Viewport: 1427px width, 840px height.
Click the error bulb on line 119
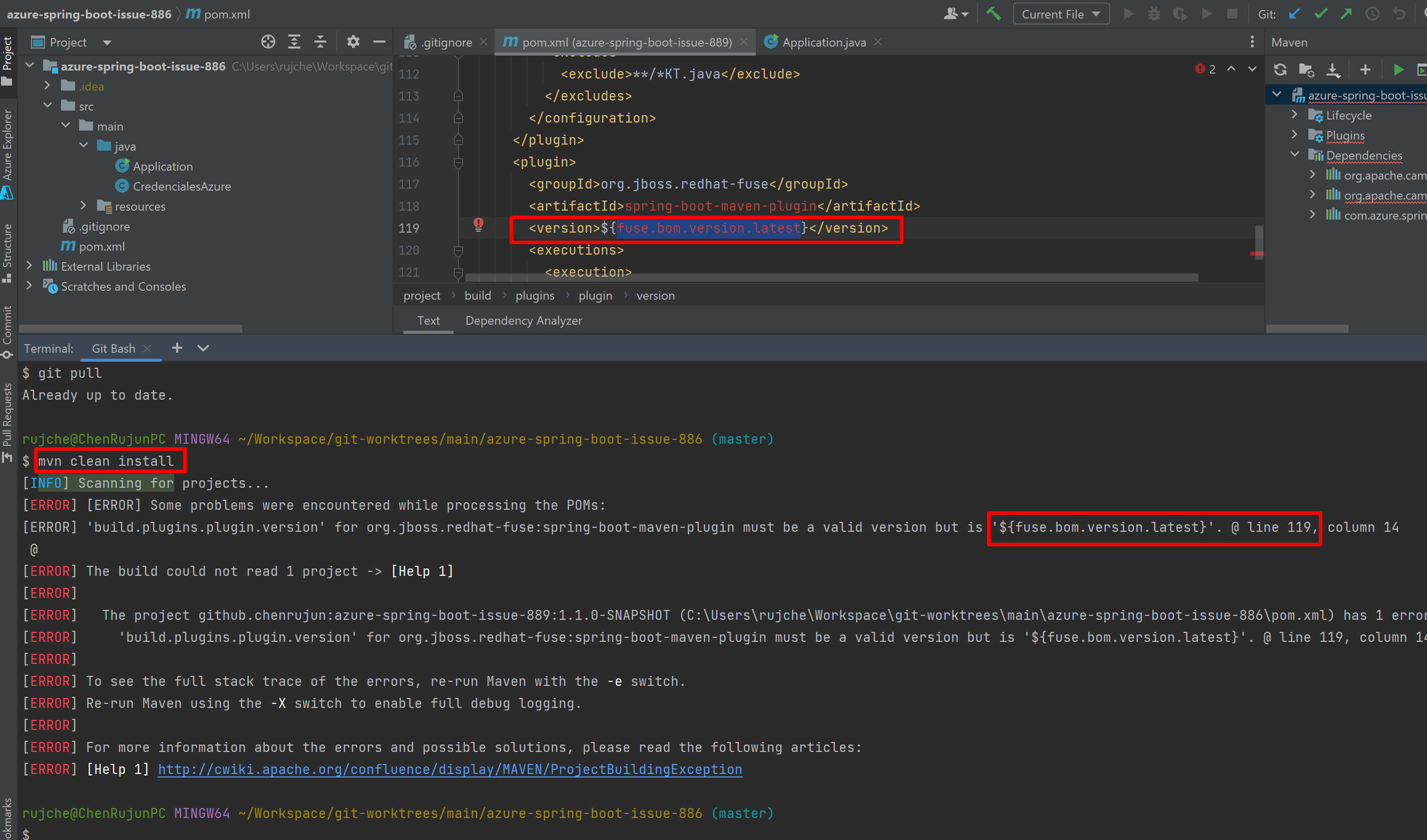click(x=479, y=225)
